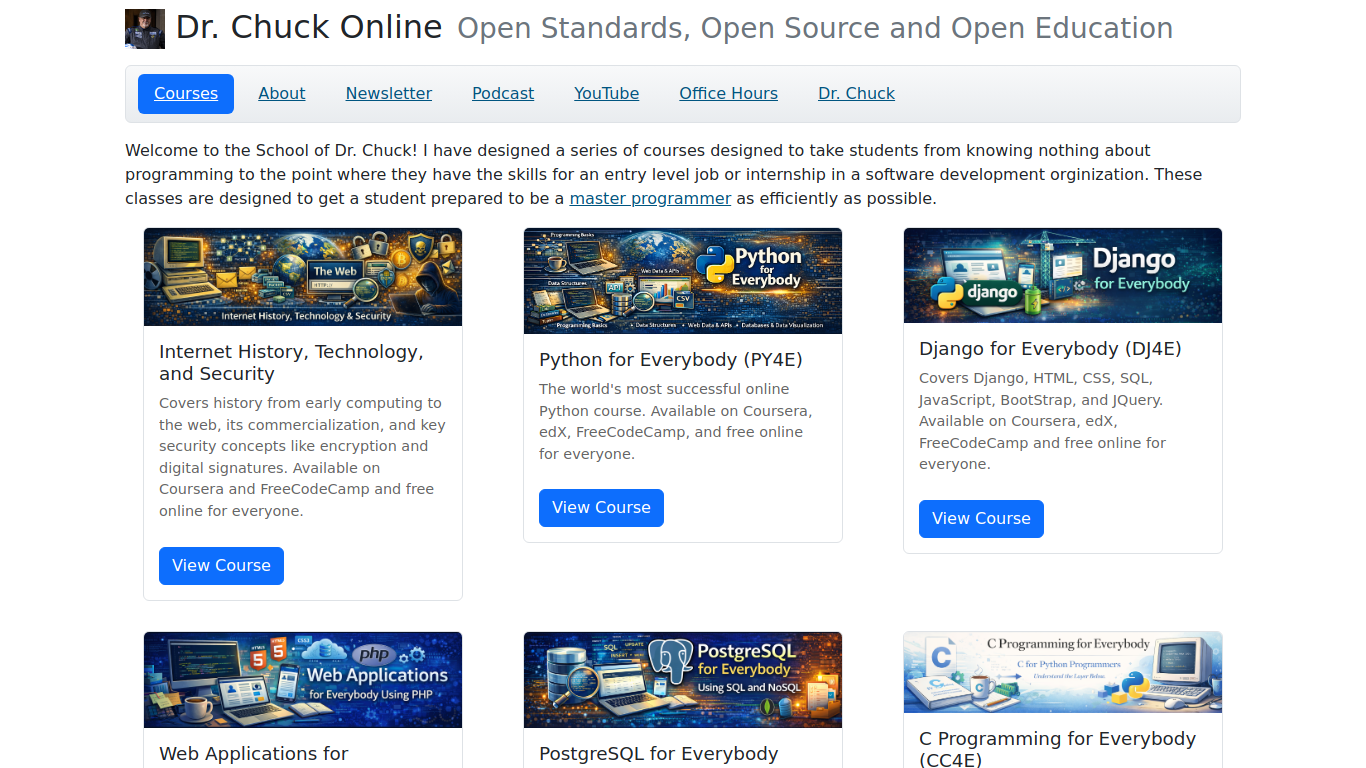This screenshot has height=768, width=1366.
Task: Visit the YouTube nav link
Action: [606, 94]
